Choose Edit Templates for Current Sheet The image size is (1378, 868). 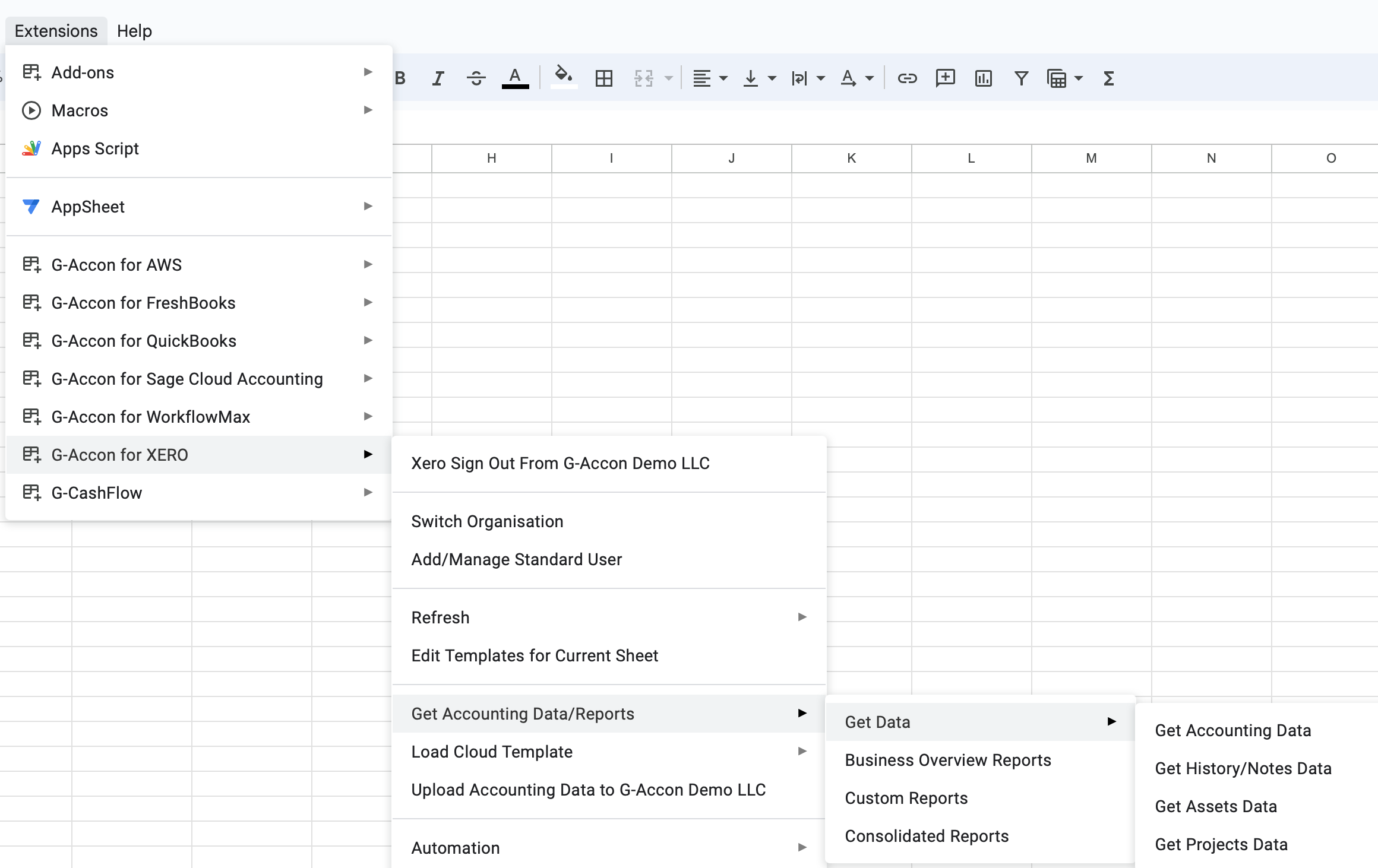pyautogui.click(x=609, y=655)
